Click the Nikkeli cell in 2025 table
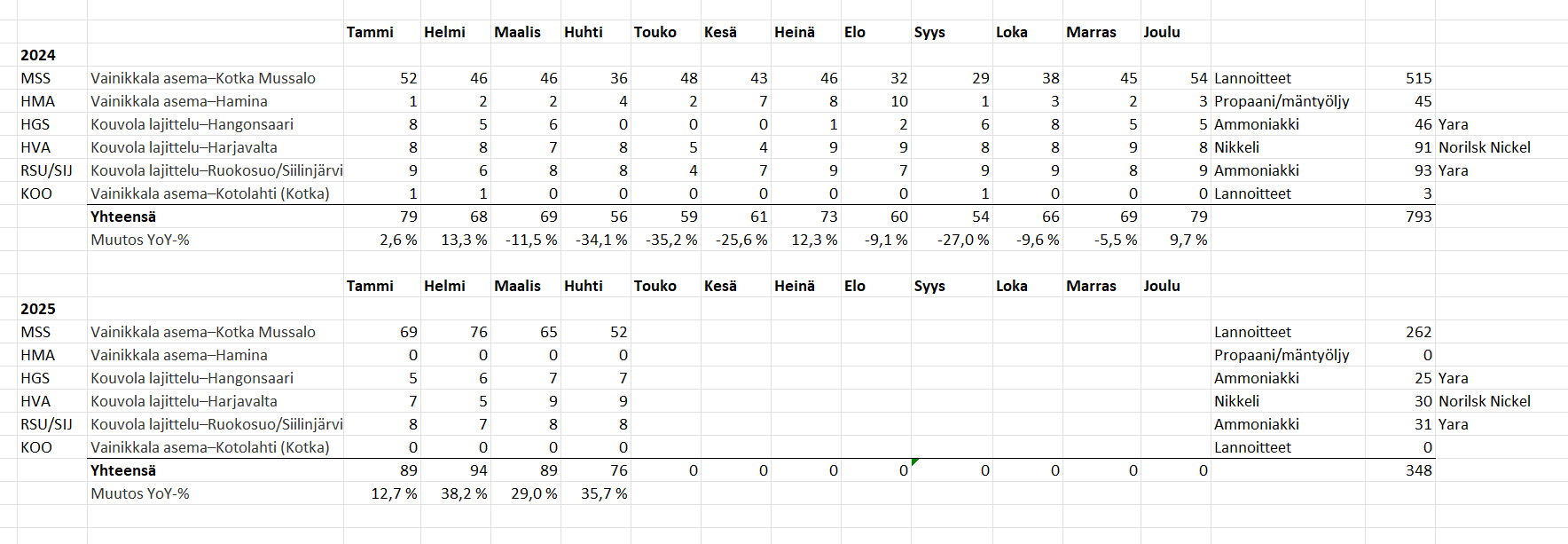This screenshot has height=544, width=1568. 1236,401
